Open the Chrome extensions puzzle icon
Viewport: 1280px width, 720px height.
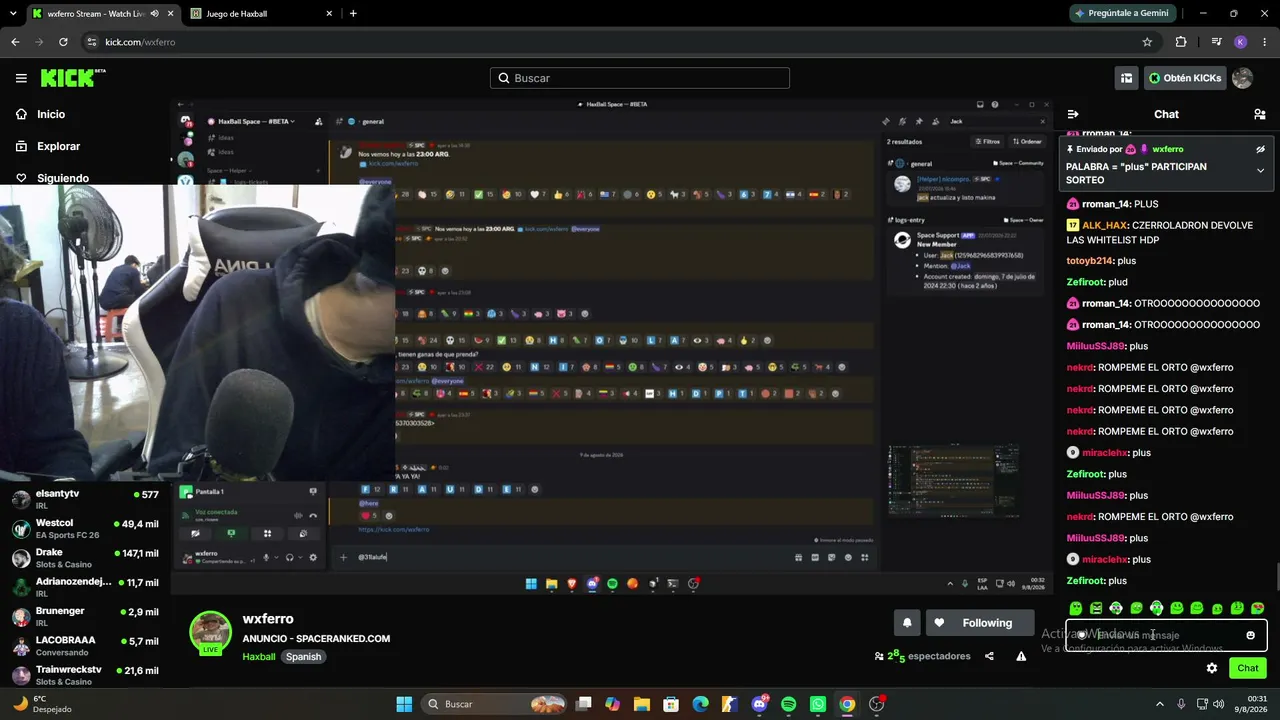tap(1181, 42)
